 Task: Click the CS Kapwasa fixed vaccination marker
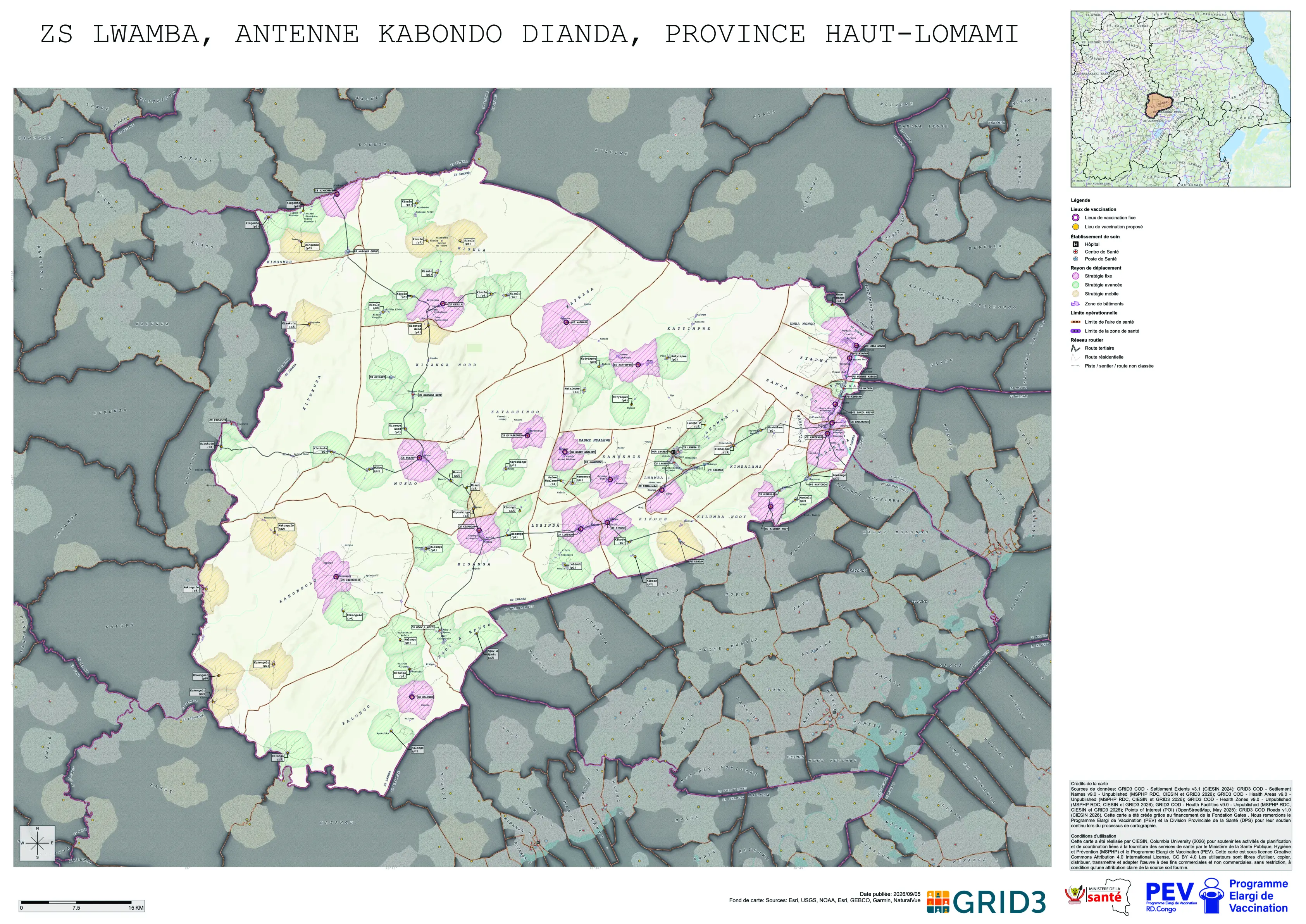pyautogui.click(x=566, y=322)
